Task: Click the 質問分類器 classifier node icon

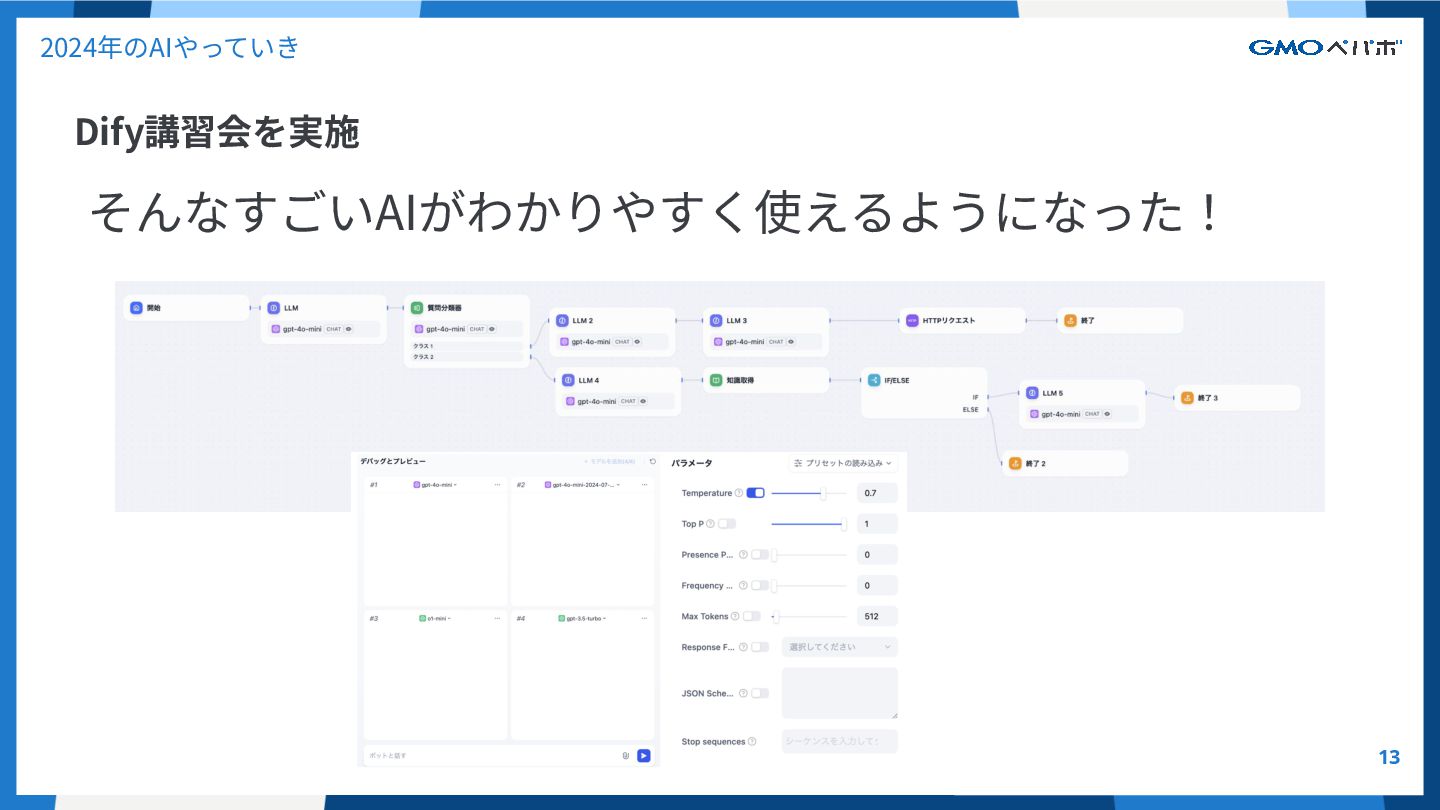Action: click(x=416, y=308)
